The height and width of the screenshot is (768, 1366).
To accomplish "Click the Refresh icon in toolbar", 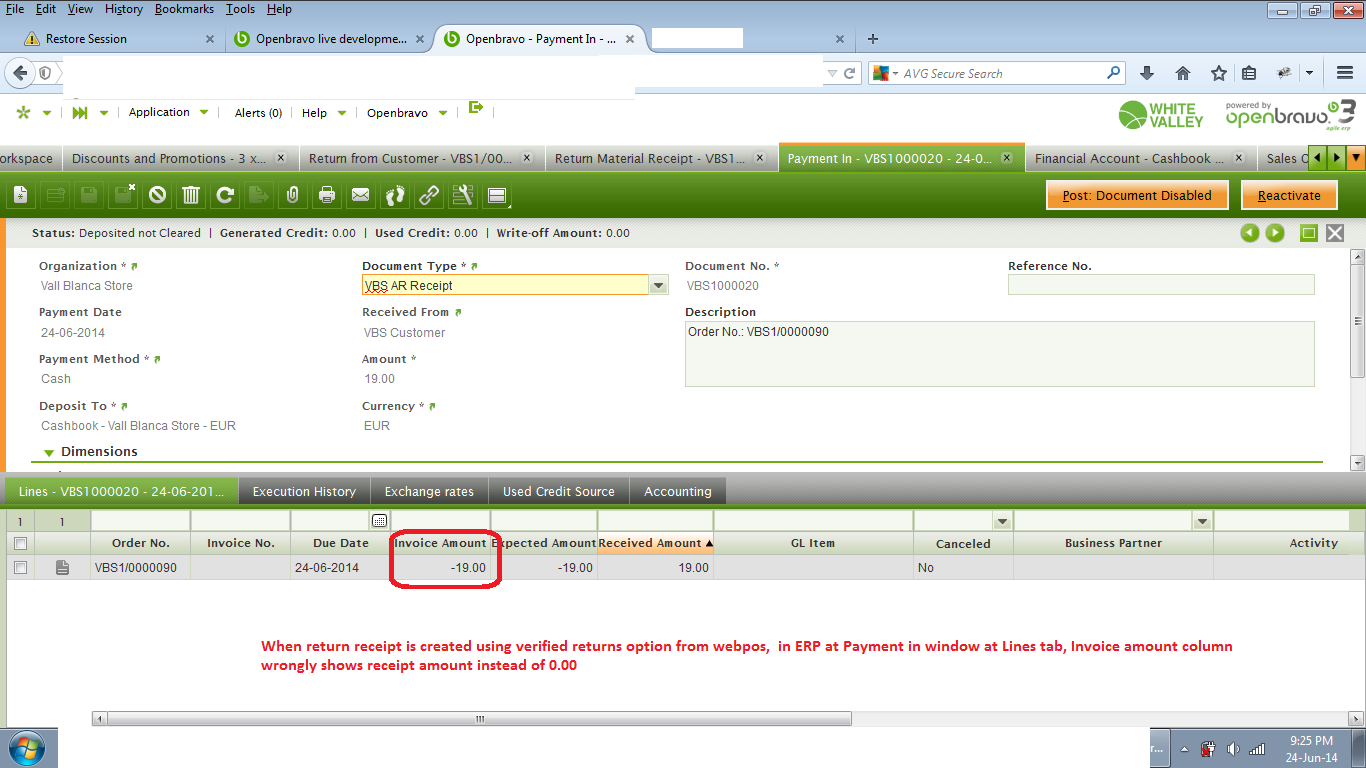I will pos(225,195).
